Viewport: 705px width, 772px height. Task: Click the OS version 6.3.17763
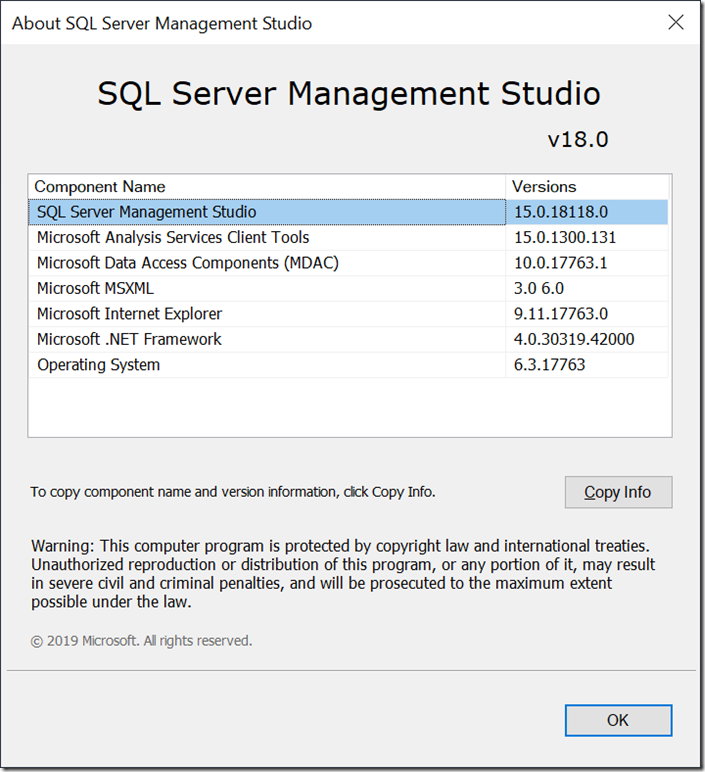coord(549,365)
